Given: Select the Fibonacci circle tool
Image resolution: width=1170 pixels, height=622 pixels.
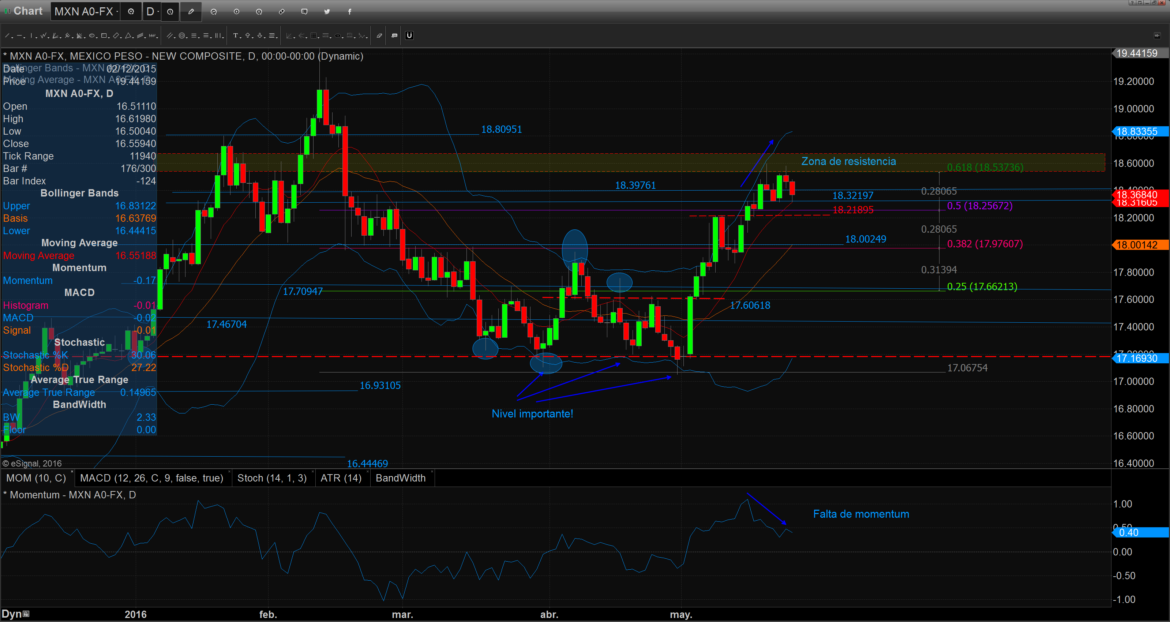Looking at the screenshot, I should click(182, 35).
